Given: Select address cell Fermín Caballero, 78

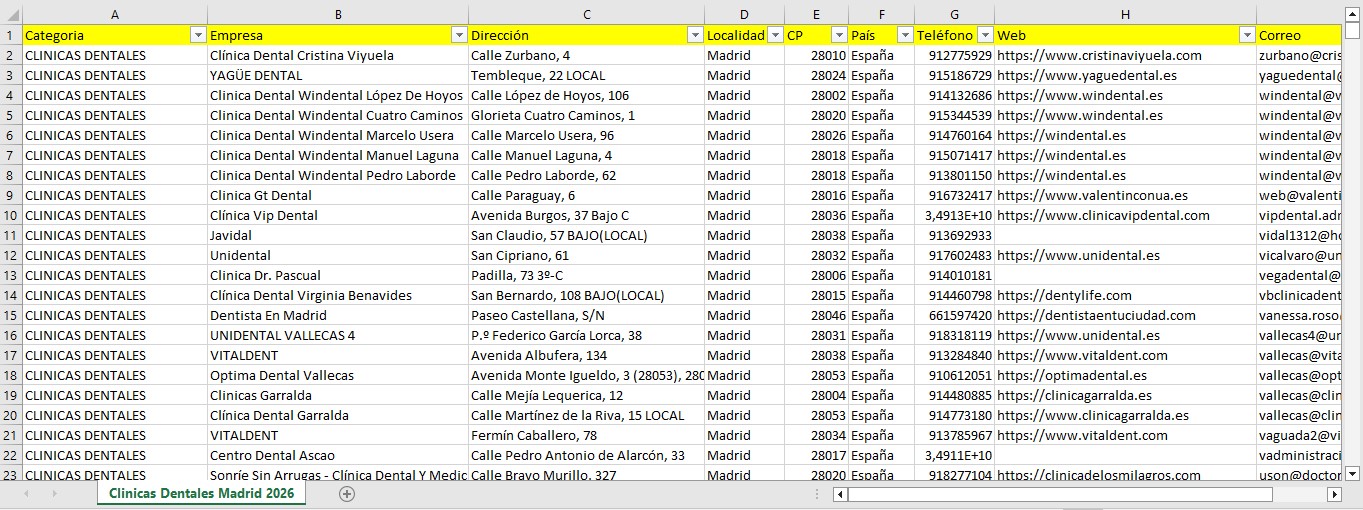Looking at the screenshot, I should pos(586,435).
